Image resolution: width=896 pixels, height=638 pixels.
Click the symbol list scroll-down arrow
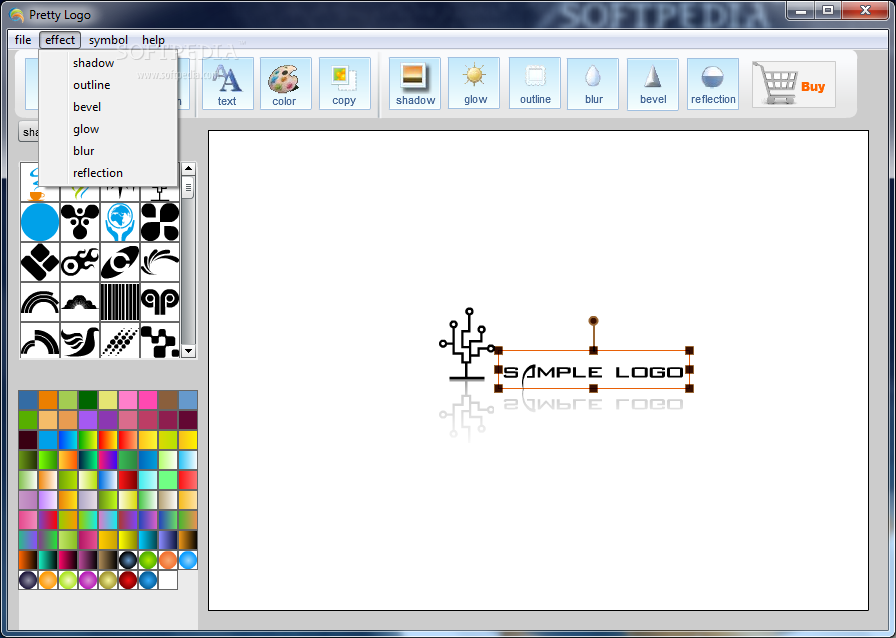click(x=189, y=351)
